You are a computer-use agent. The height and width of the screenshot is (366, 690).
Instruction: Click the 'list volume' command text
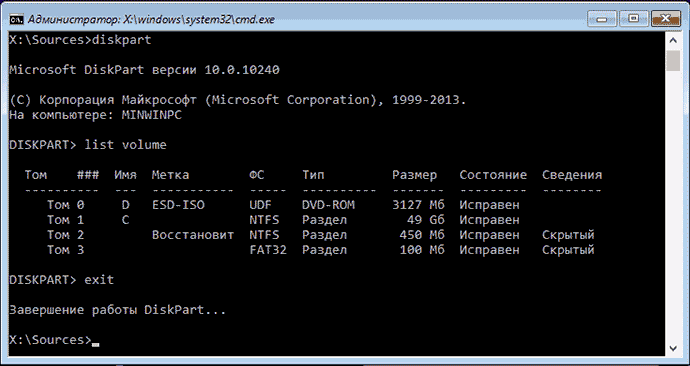[x=125, y=145]
